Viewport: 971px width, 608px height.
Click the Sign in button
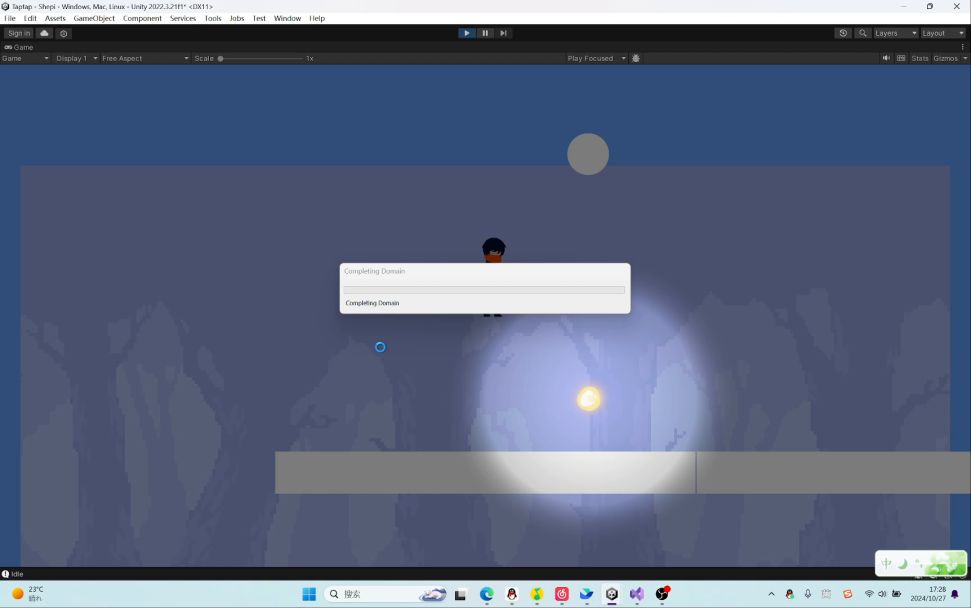point(19,33)
